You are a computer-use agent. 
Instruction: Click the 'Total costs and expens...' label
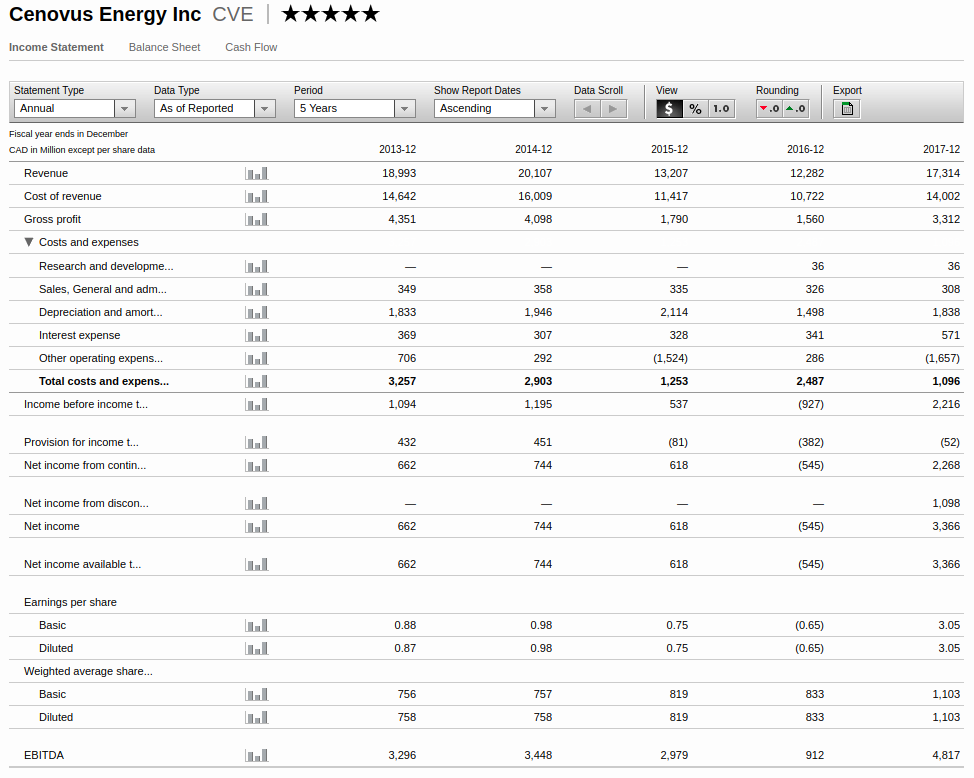pos(104,382)
